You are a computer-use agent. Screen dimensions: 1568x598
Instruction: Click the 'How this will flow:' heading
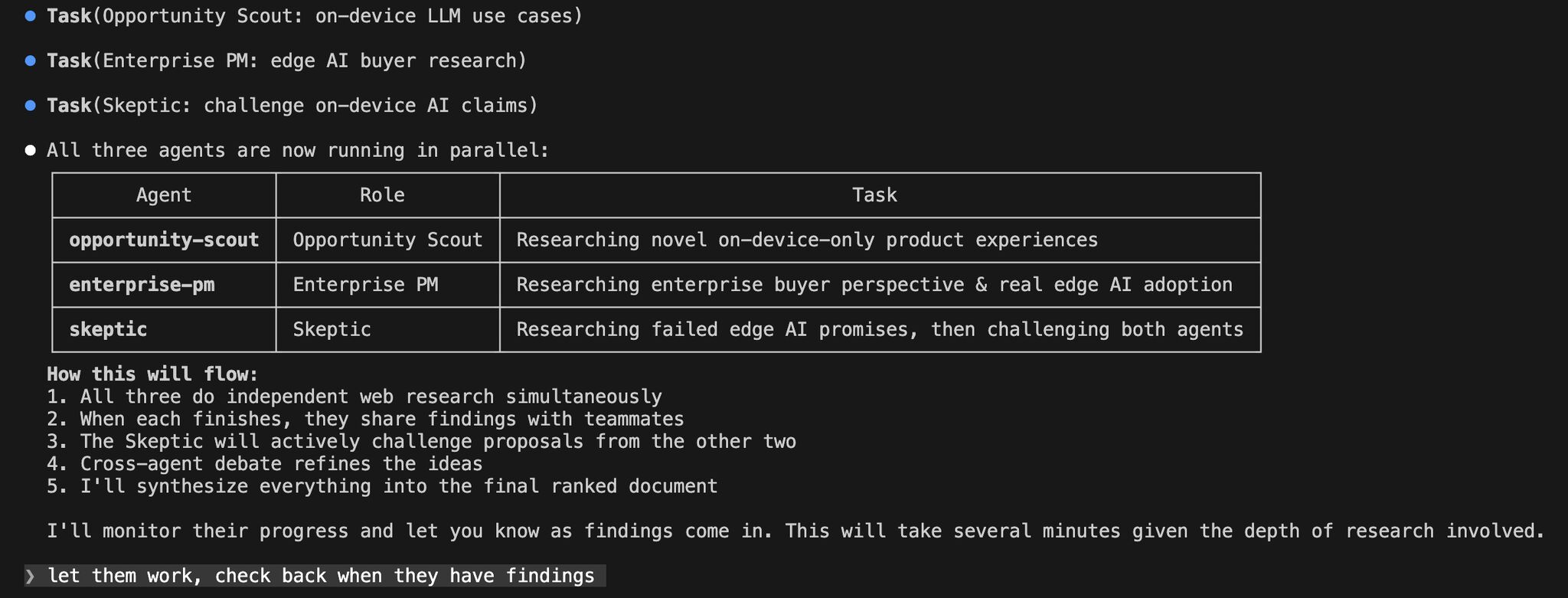tap(152, 374)
